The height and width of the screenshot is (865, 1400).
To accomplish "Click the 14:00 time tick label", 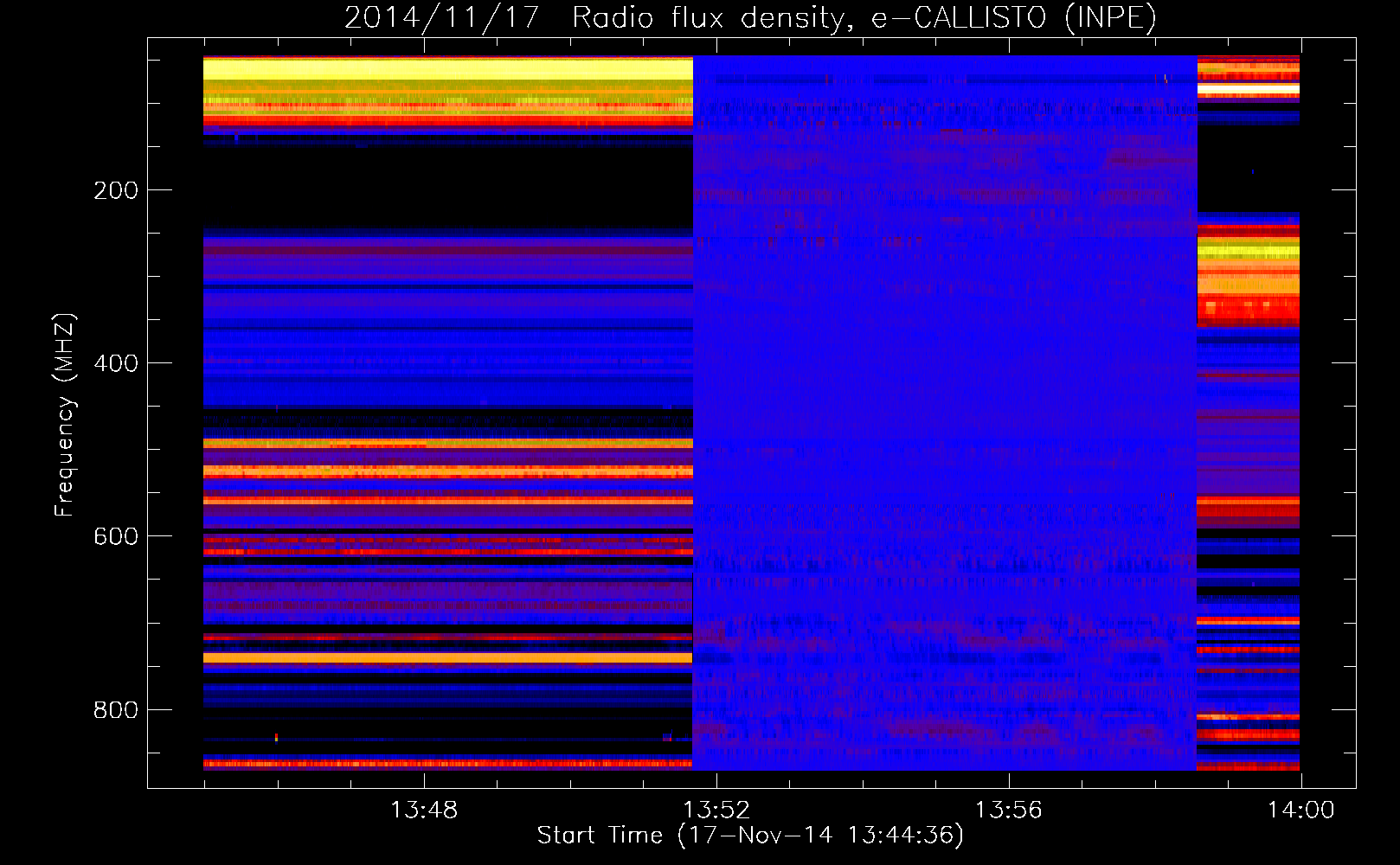I will 1301,811.
